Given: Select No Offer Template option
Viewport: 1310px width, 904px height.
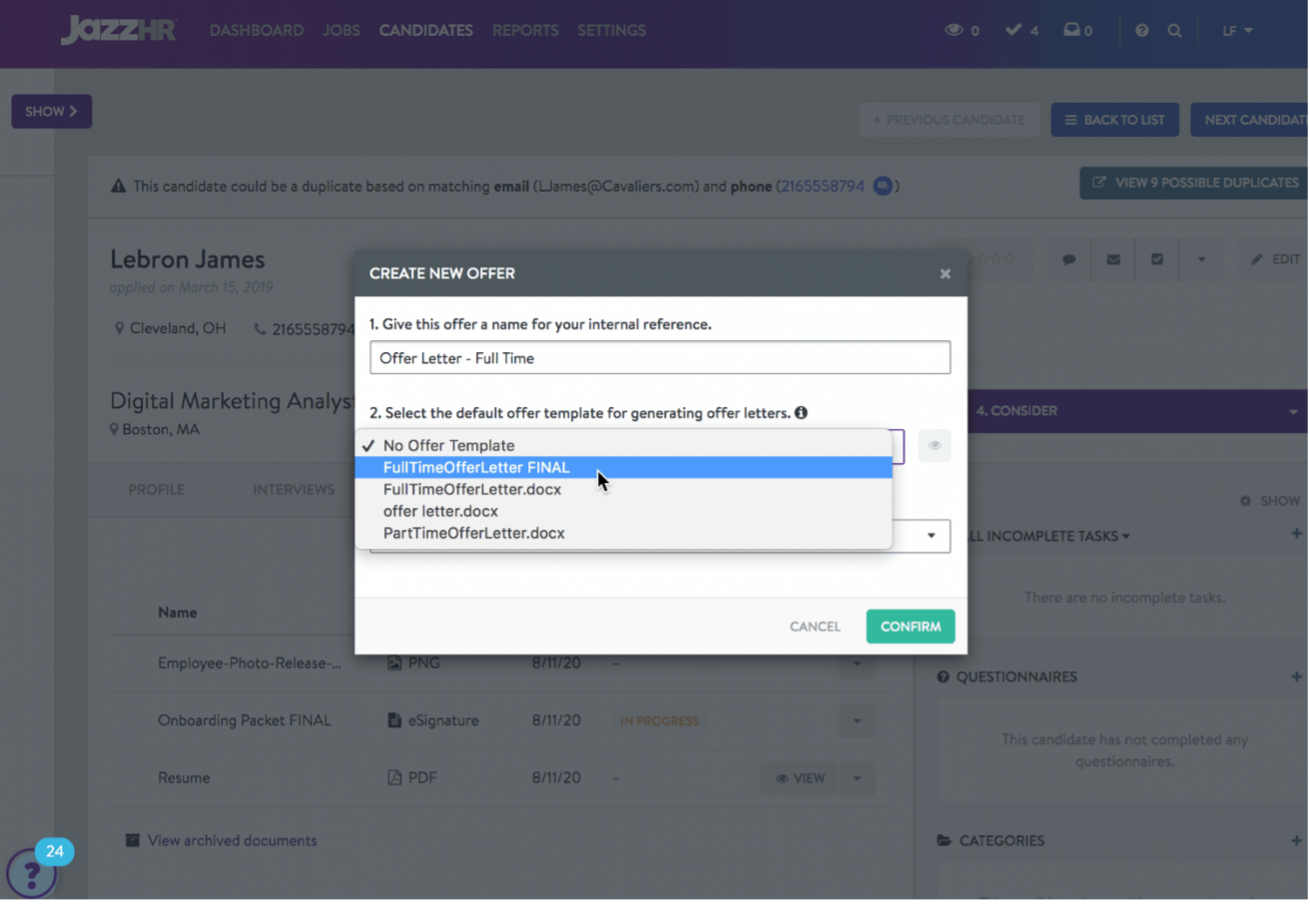Looking at the screenshot, I should point(449,446).
